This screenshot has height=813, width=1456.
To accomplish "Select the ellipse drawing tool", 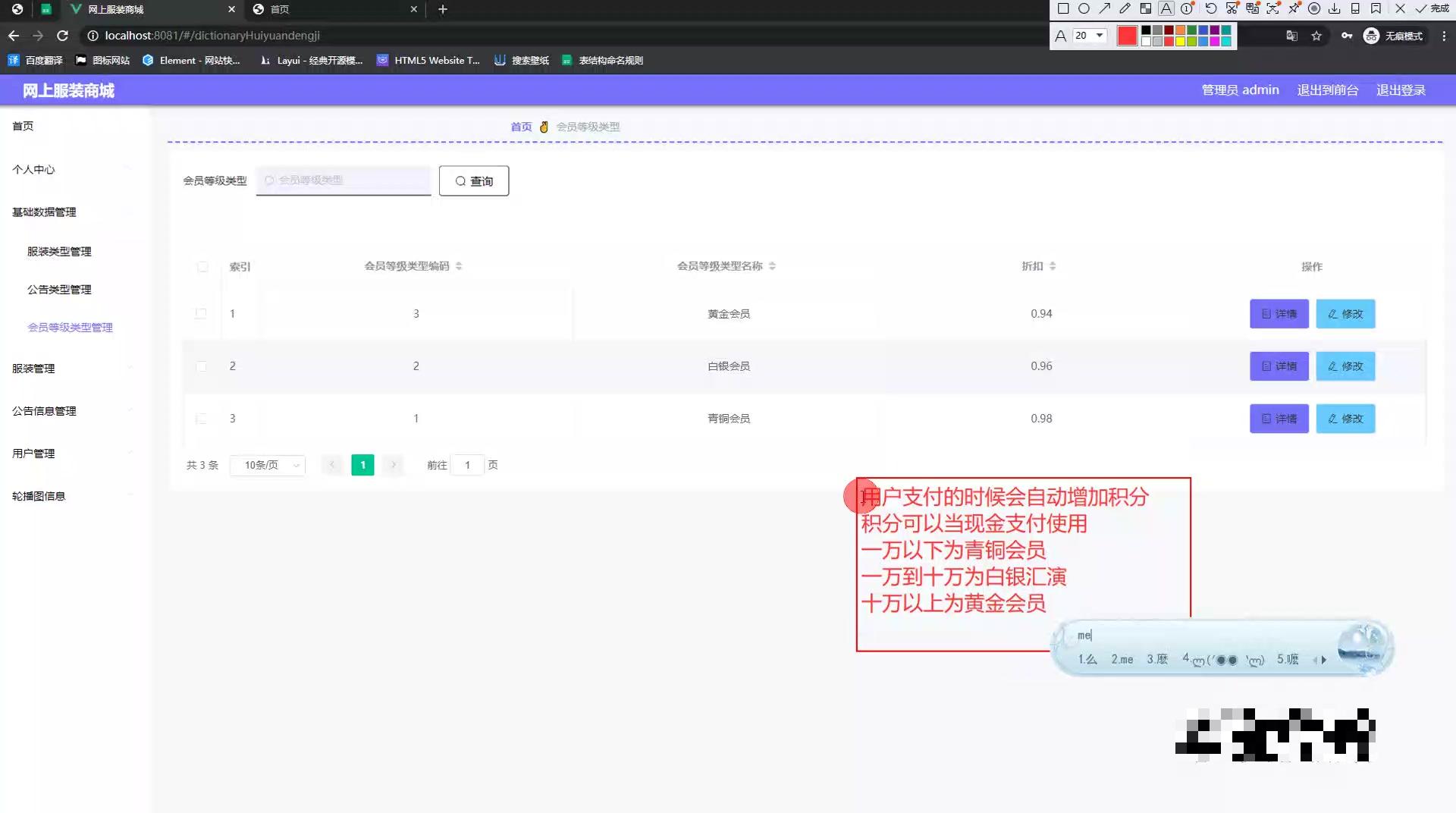I will click(x=1083, y=8).
